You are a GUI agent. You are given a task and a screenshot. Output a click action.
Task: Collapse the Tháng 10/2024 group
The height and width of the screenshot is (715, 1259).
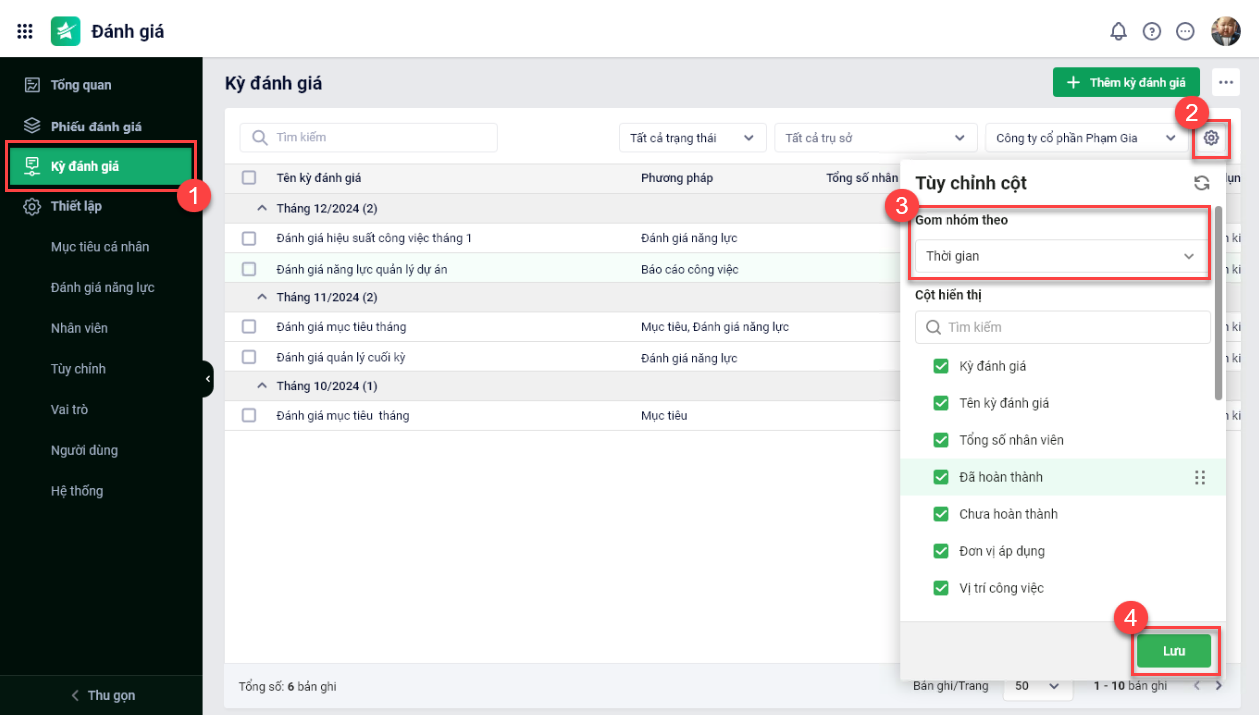tap(262, 385)
